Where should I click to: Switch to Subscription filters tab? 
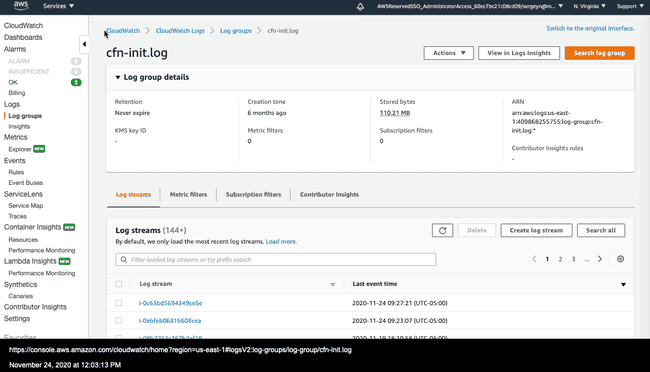[253, 195]
